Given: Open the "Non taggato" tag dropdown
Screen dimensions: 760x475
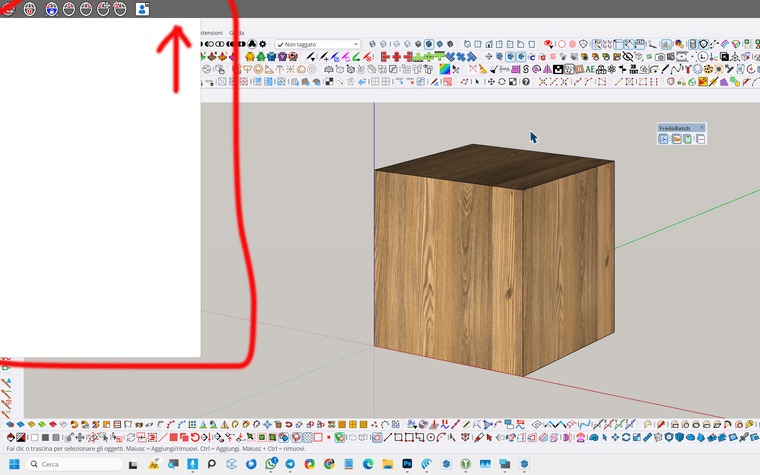Looking at the screenshot, I should tap(320, 44).
